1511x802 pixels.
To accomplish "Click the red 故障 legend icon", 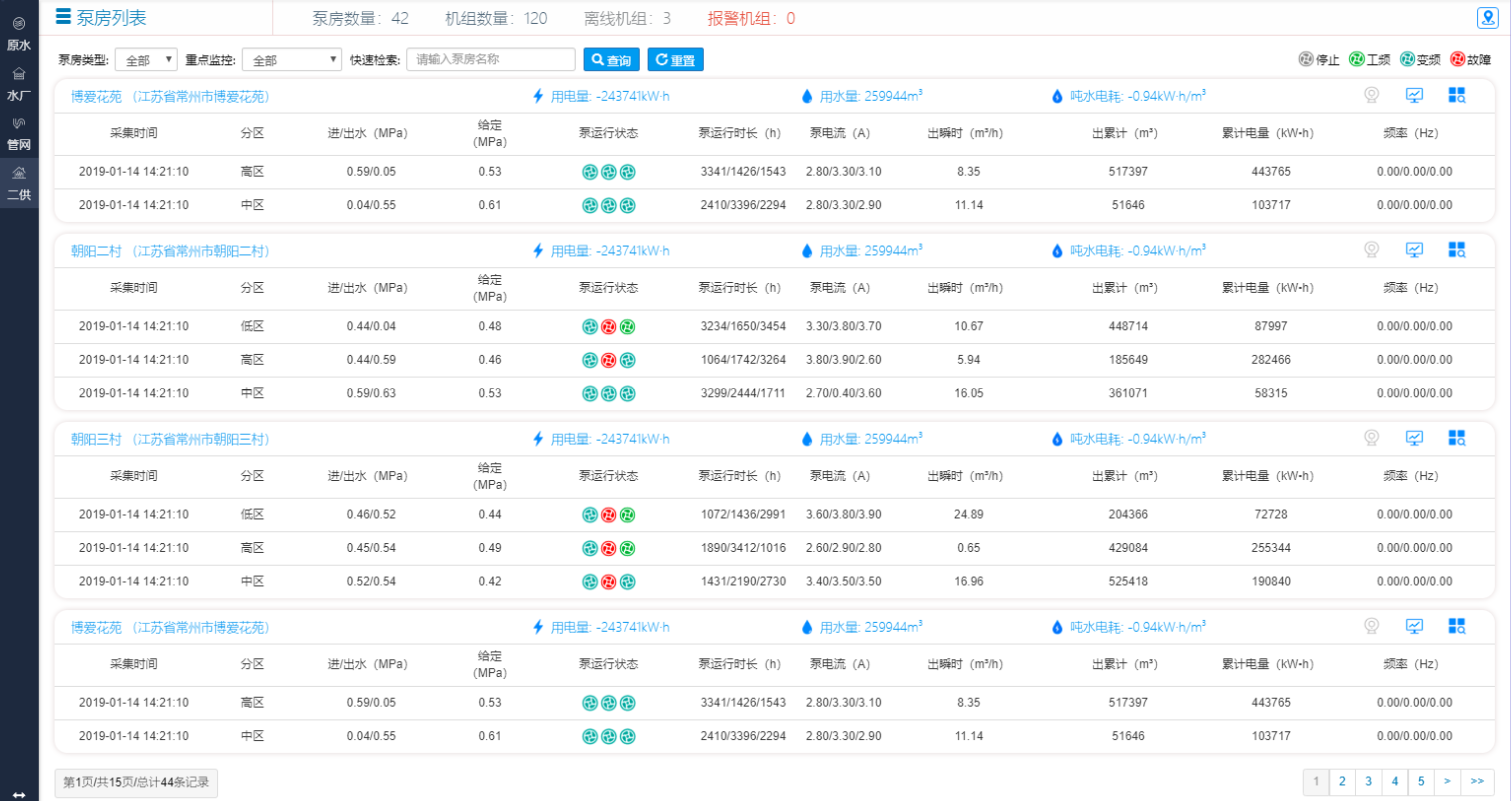I will pos(1457,60).
